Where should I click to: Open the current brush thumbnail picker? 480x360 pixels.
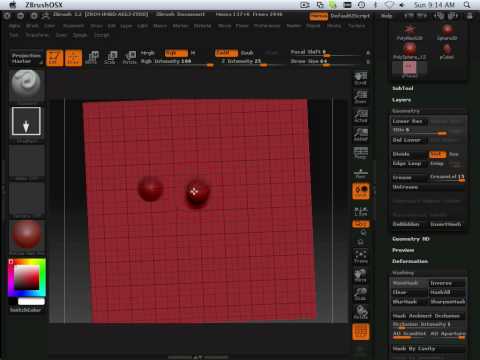(x=27, y=85)
